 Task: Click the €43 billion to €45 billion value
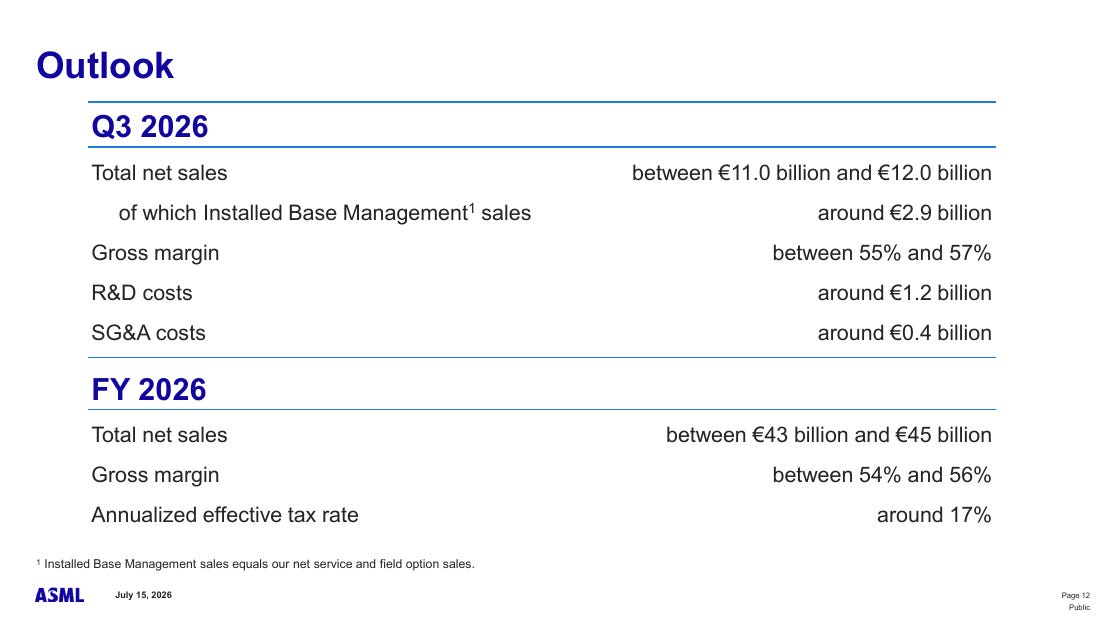[x=829, y=435]
